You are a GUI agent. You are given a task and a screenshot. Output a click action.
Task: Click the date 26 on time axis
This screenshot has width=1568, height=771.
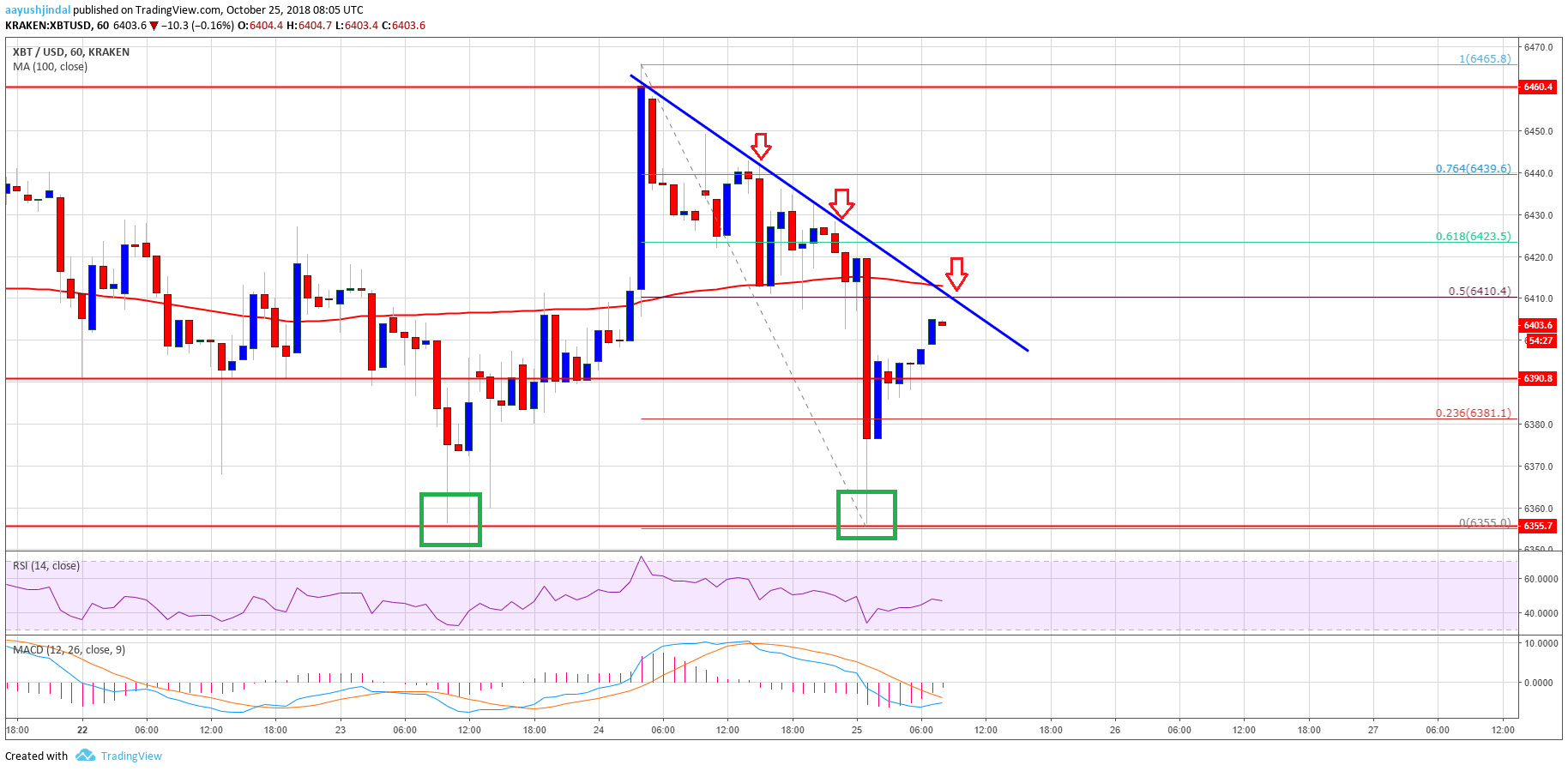click(x=1115, y=730)
